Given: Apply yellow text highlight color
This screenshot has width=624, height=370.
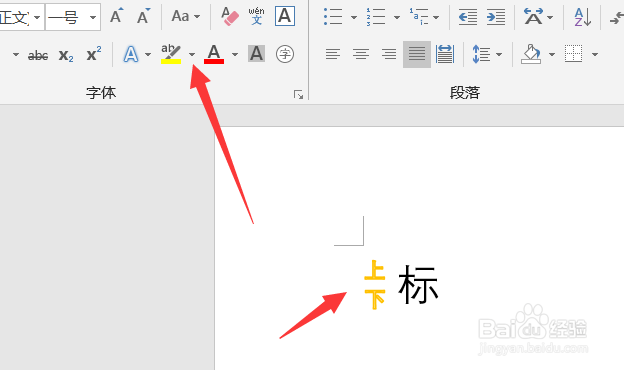Looking at the screenshot, I should coord(171,54).
